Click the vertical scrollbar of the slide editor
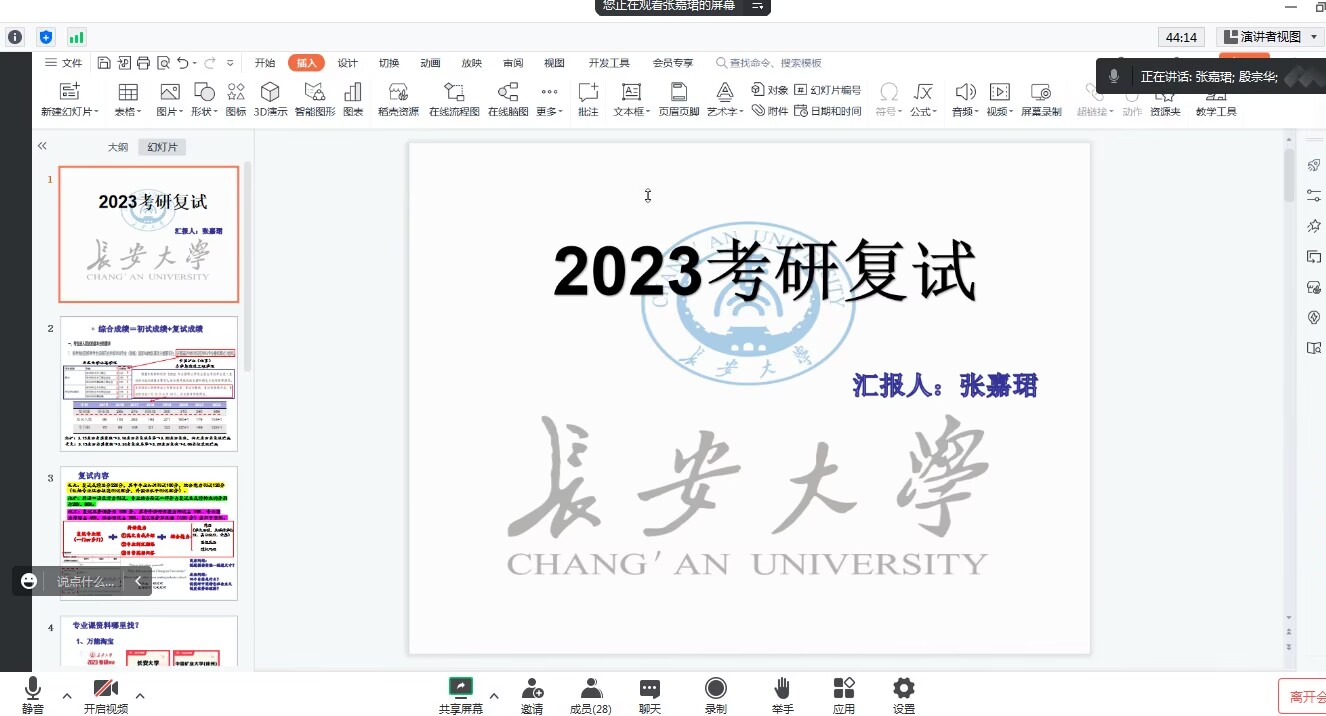Screen dimensions: 1326x716 click(x=1289, y=400)
